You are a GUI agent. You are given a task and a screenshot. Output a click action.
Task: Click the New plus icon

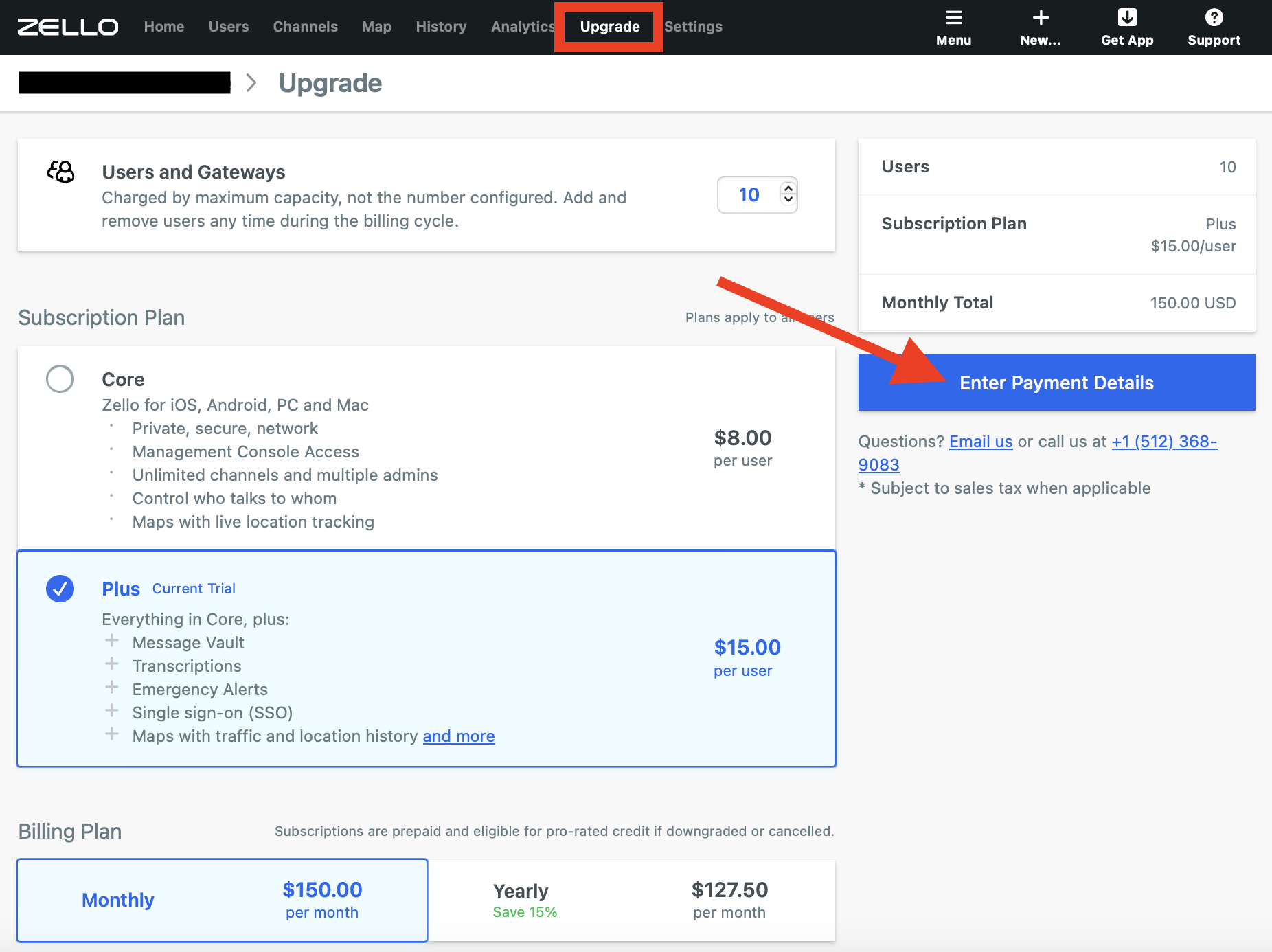pyautogui.click(x=1041, y=18)
